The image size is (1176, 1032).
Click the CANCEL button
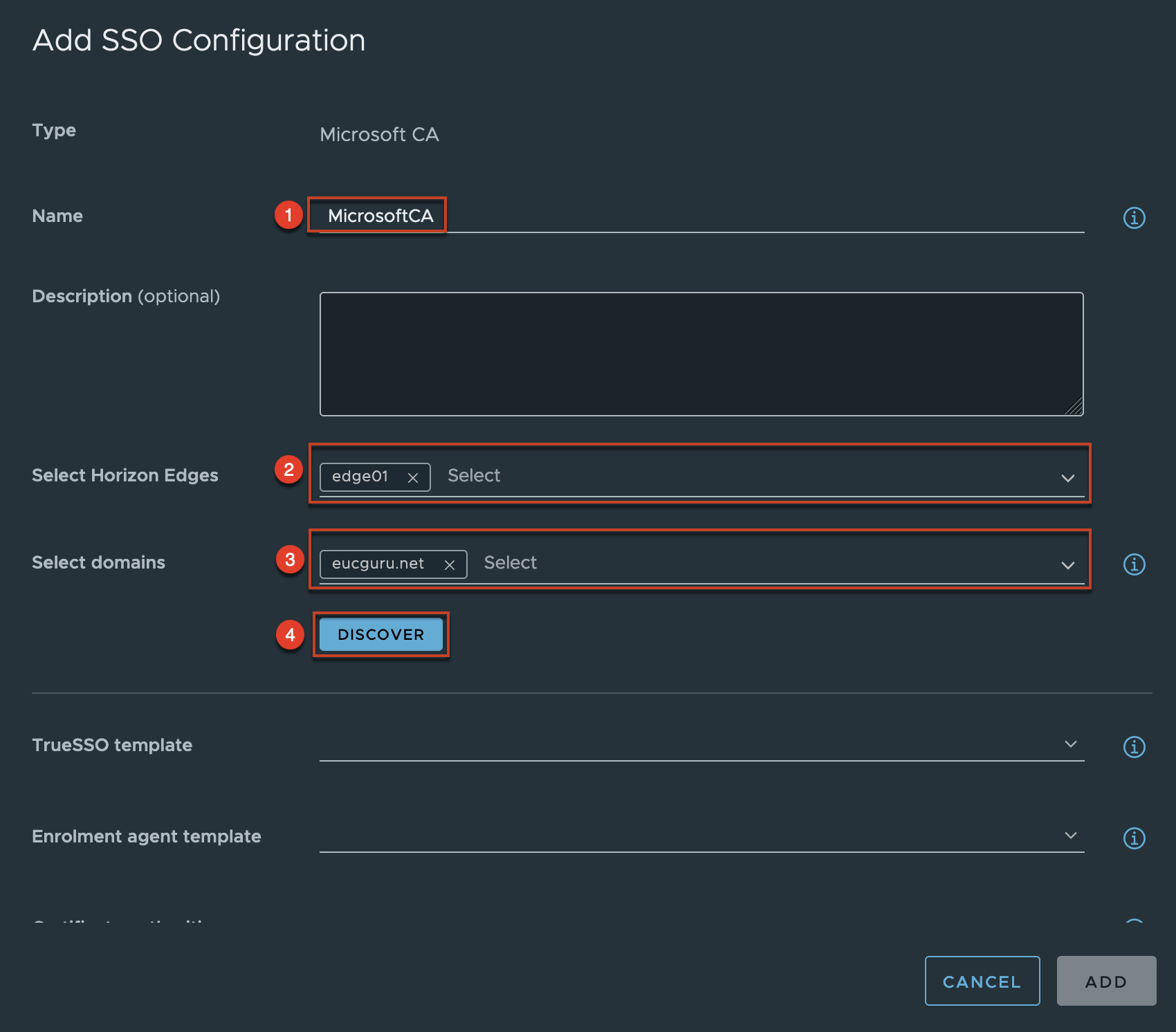(982, 981)
